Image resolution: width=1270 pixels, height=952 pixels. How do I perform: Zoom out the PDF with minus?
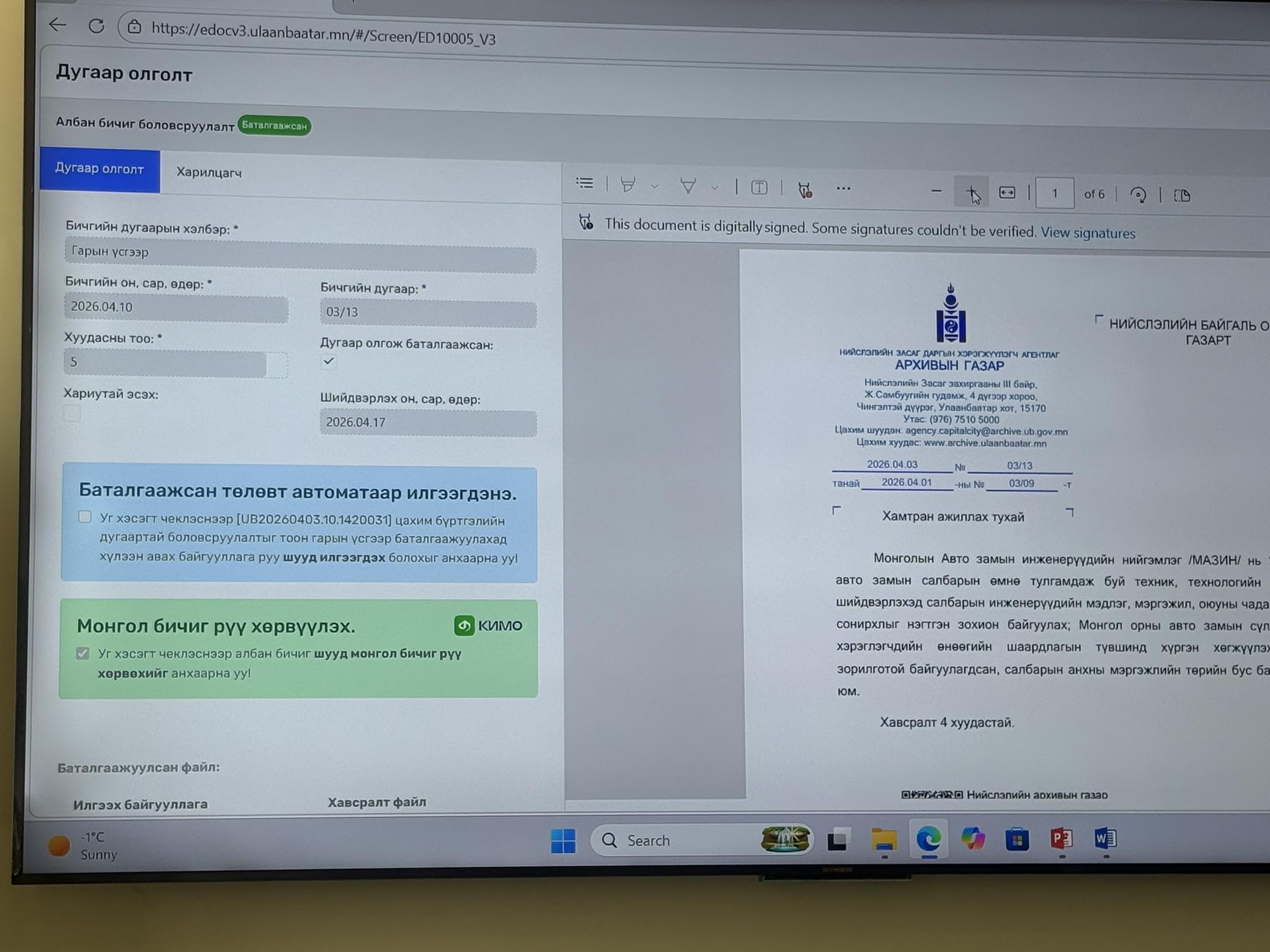pyautogui.click(x=936, y=192)
